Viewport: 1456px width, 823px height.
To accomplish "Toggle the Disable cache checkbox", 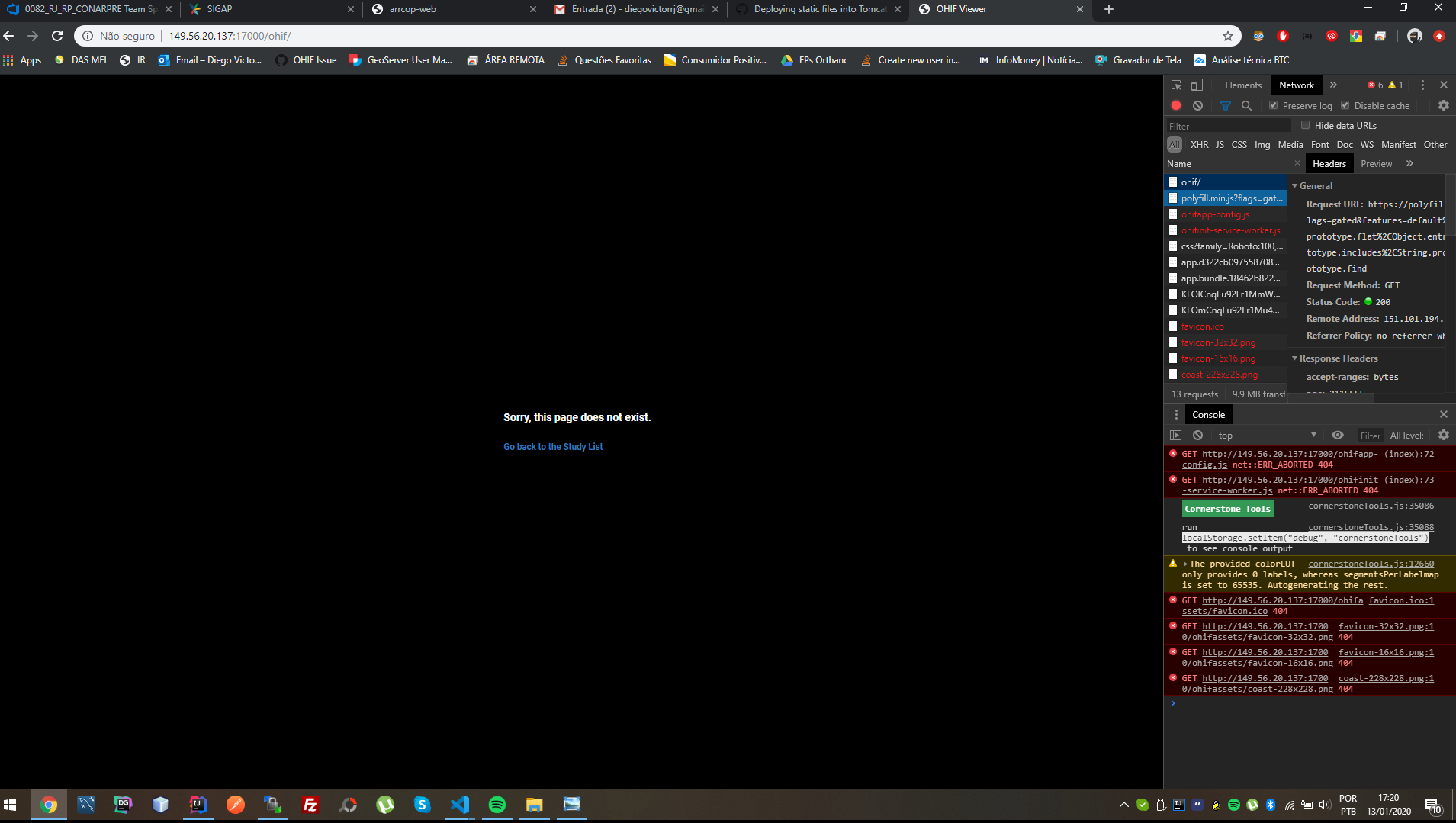I will pos(1345,105).
